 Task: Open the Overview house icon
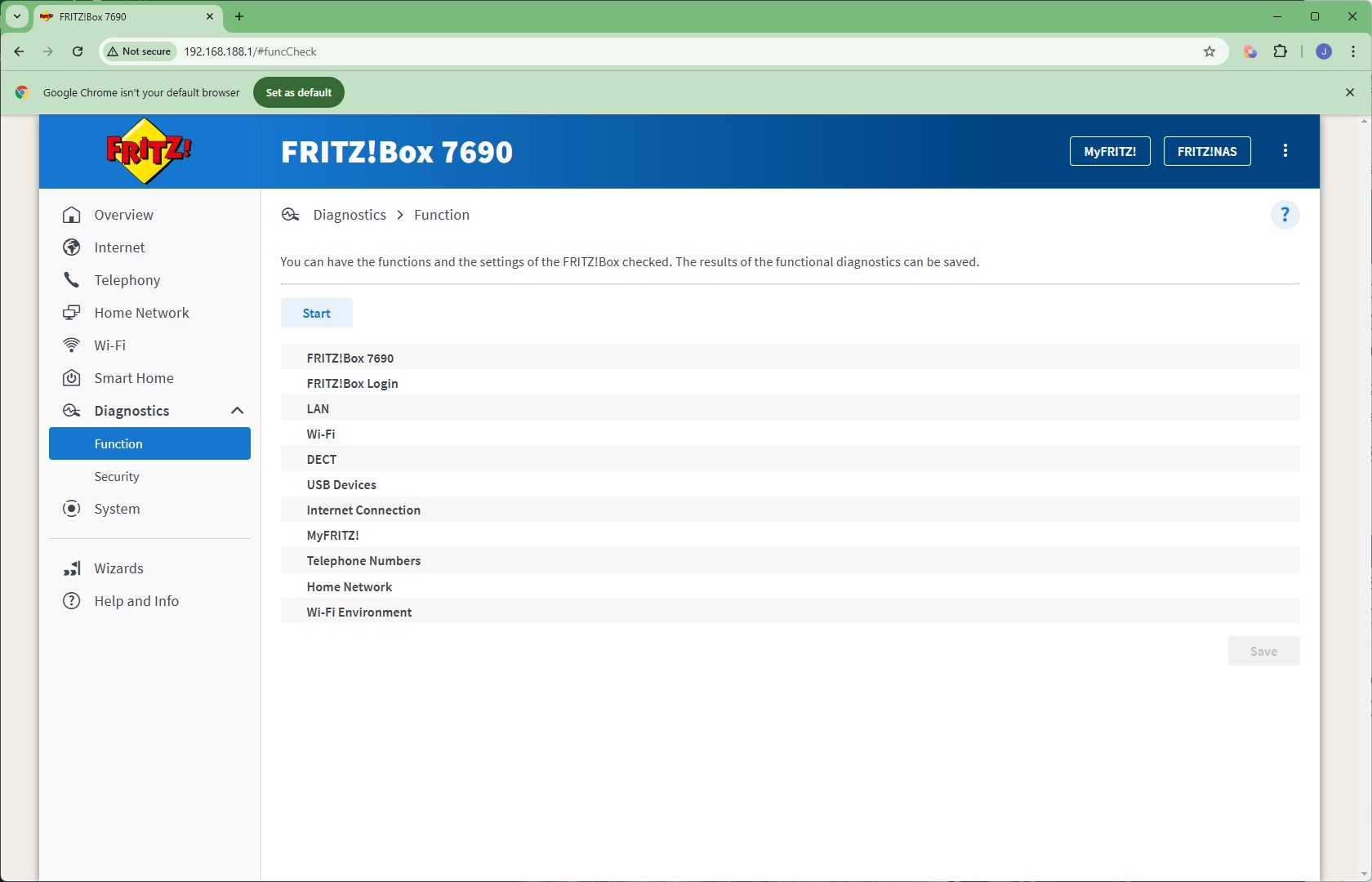pos(72,215)
